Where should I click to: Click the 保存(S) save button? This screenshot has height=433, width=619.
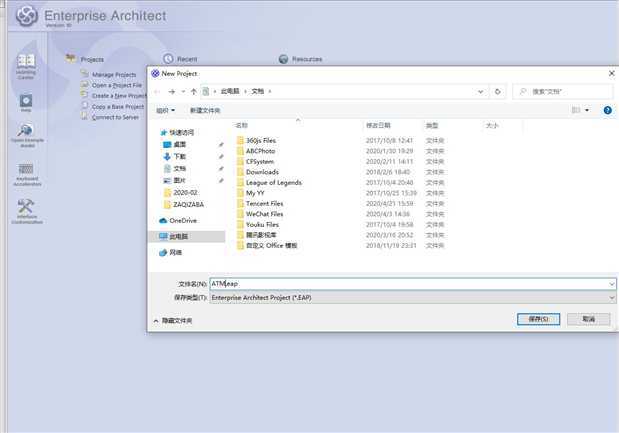[x=538, y=319]
